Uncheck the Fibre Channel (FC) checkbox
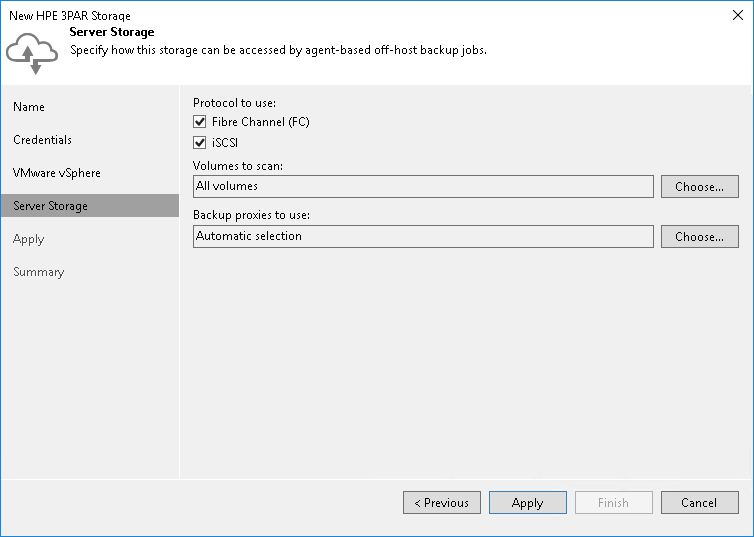This screenshot has width=754, height=537. click(x=200, y=122)
